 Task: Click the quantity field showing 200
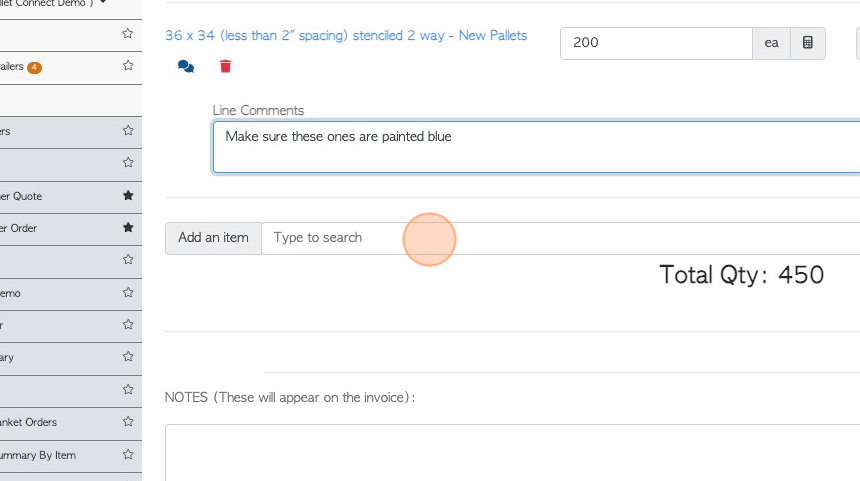[x=655, y=43]
